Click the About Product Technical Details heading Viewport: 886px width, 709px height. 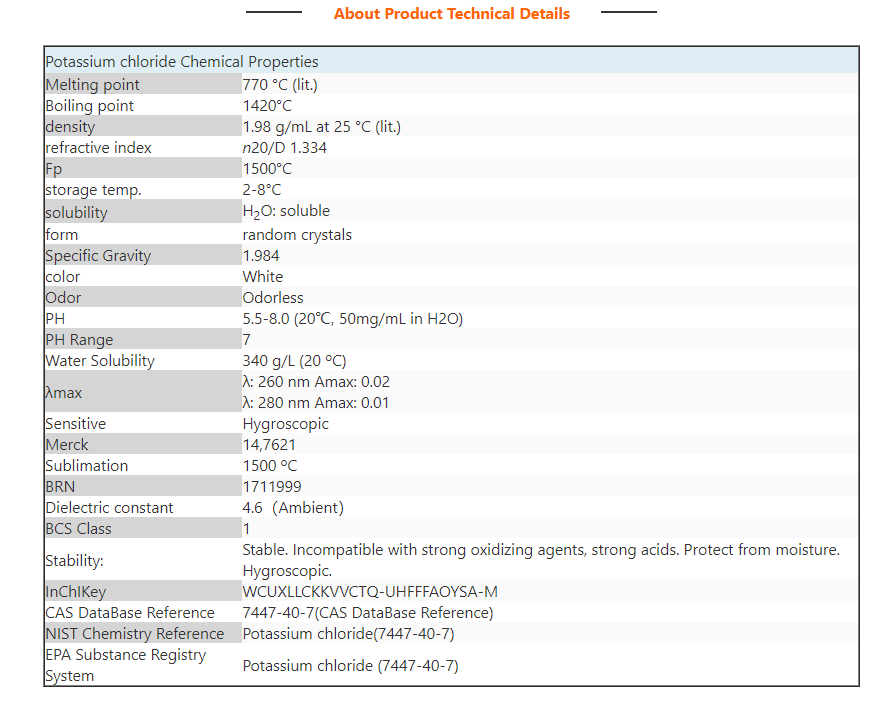point(451,14)
